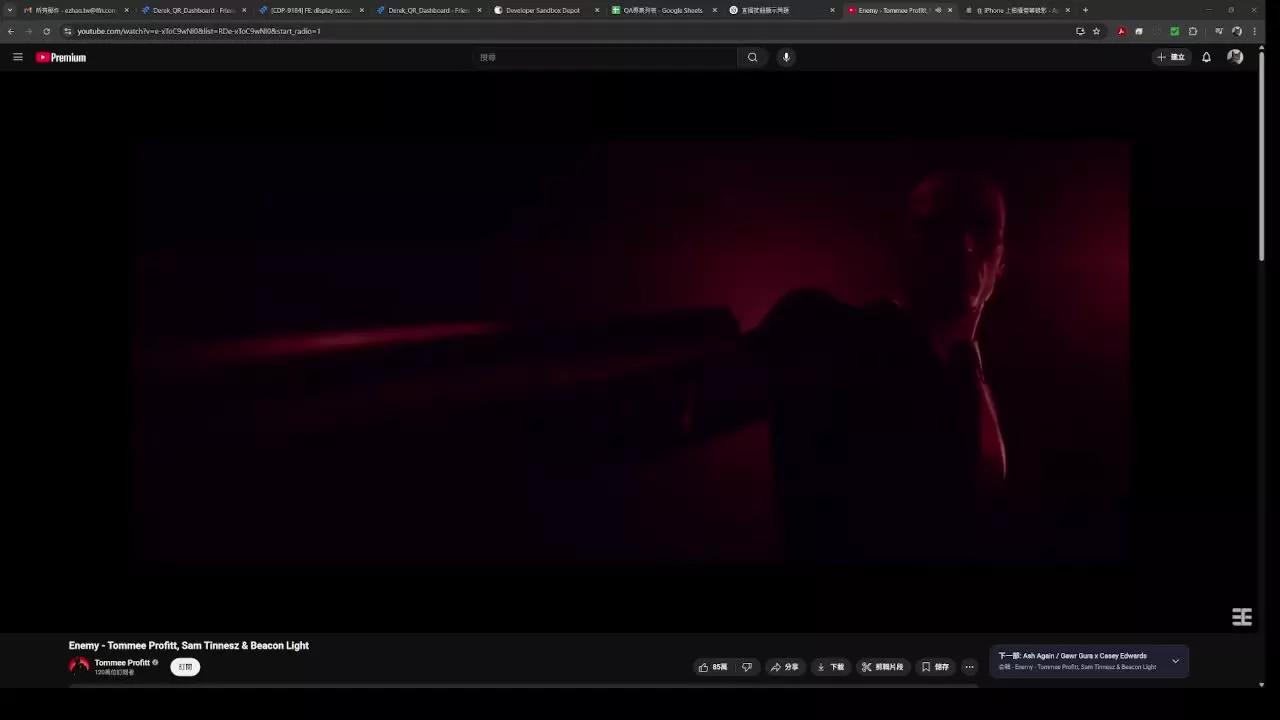Mute tab via speaker icon on Enemy tab
This screenshot has width=1280, height=720.
[938, 10]
